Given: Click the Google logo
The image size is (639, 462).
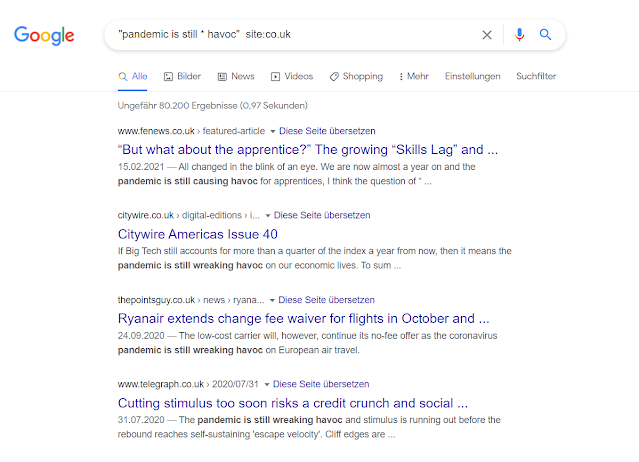Looking at the screenshot, I should (x=44, y=35).
